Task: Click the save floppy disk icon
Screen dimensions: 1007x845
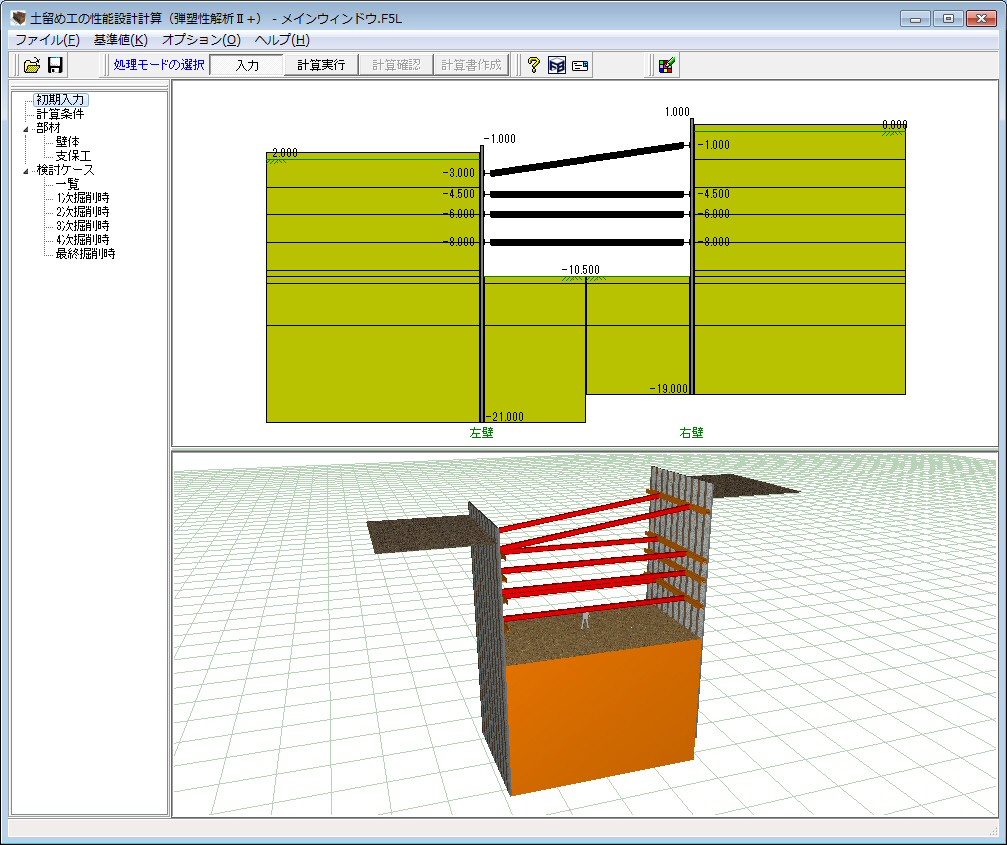Action: [56, 65]
